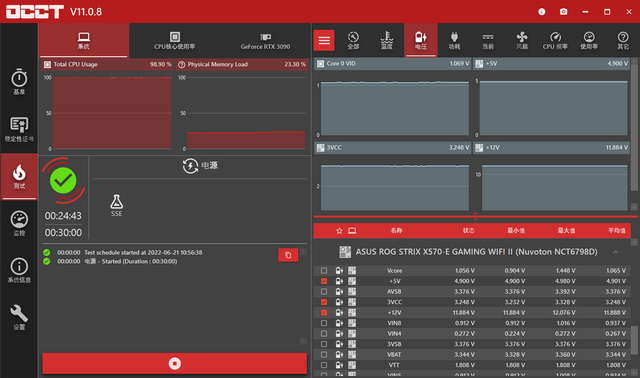The width and height of the screenshot is (640, 378).
Task: Switch to GeForce RTX 3090 tab
Action: click(x=265, y=40)
